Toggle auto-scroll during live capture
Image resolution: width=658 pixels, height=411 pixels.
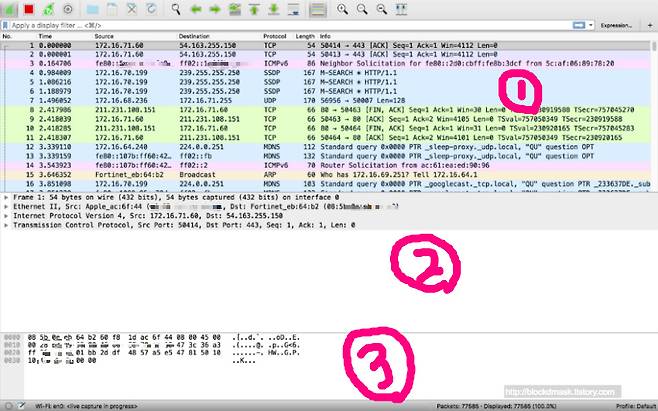pos(294,9)
